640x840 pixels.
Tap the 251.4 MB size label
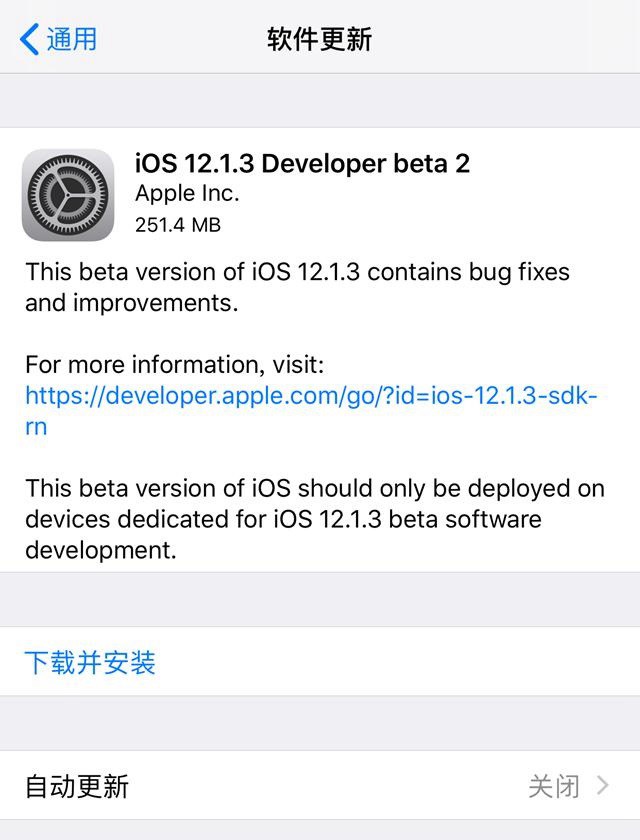click(x=178, y=225)
